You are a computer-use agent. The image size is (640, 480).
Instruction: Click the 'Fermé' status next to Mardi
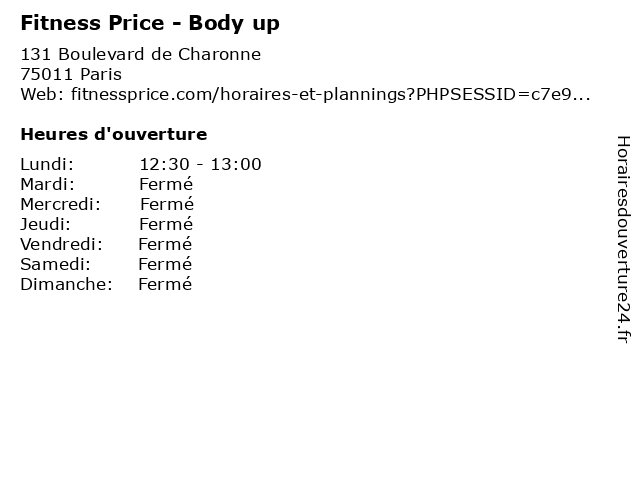click(x=166, y=184)
